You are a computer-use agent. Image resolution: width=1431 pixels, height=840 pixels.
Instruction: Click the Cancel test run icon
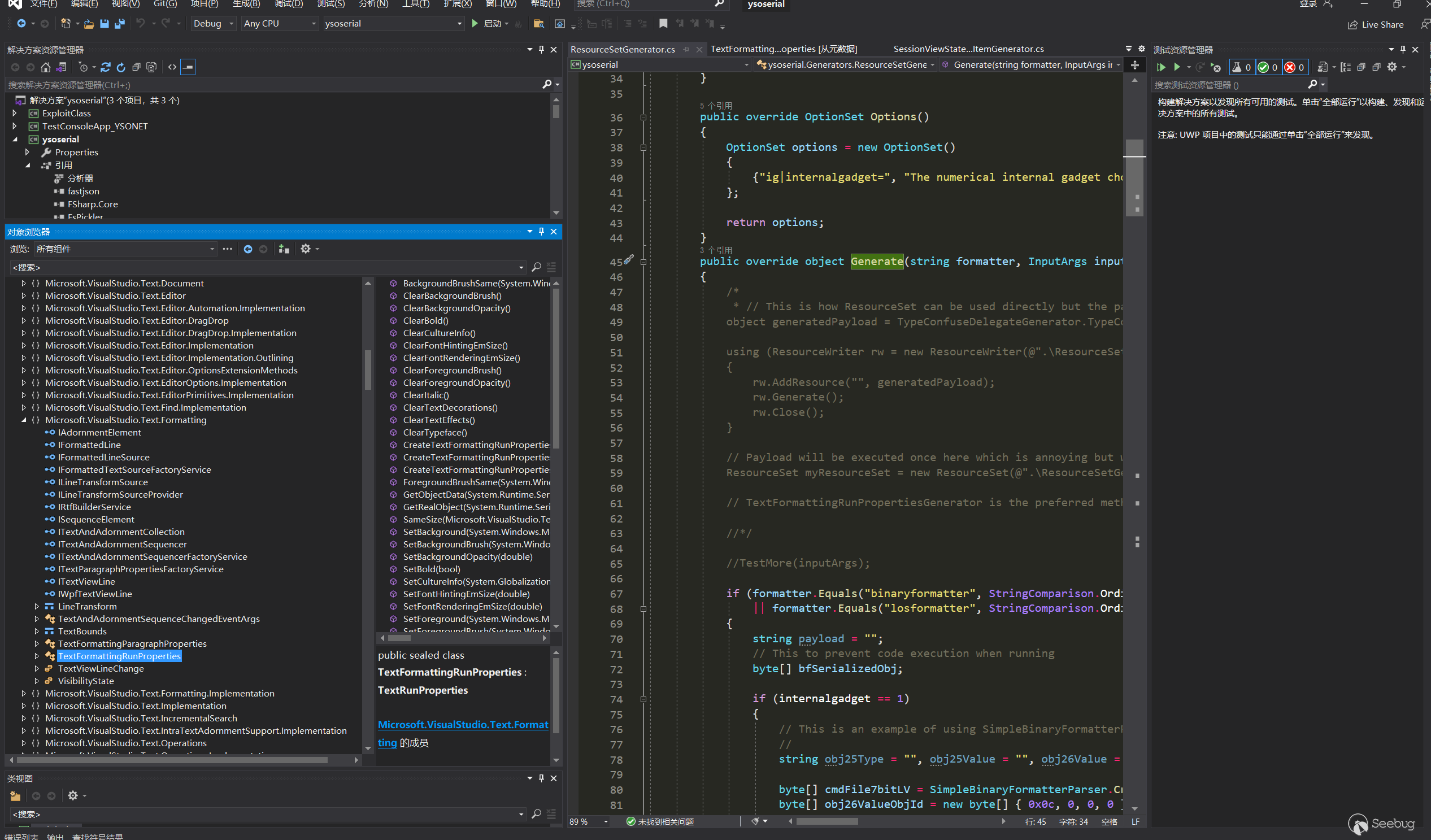[x=1216, y=67]
